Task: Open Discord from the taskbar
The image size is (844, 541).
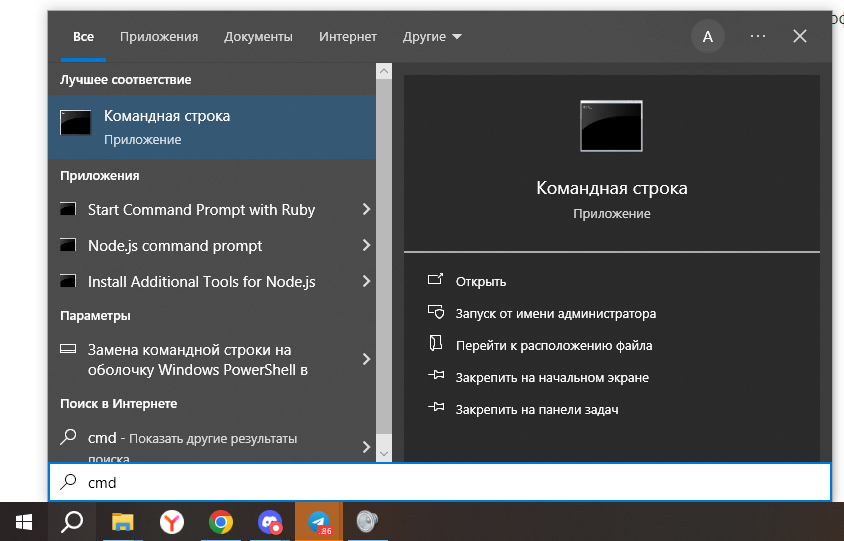Action: click(x=270, y=522)
